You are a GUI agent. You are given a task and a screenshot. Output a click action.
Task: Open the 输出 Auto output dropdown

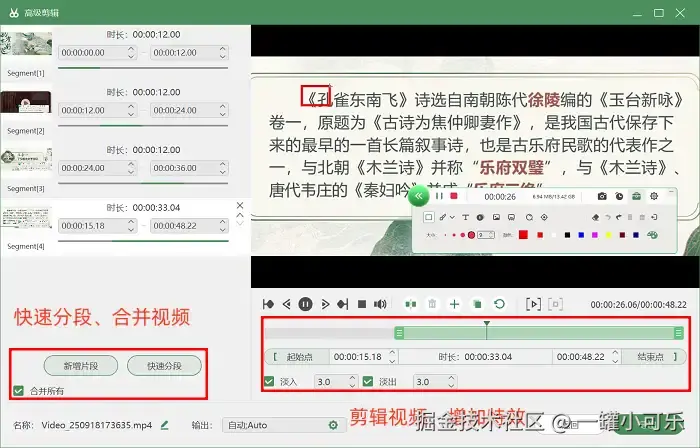[284, 425]
